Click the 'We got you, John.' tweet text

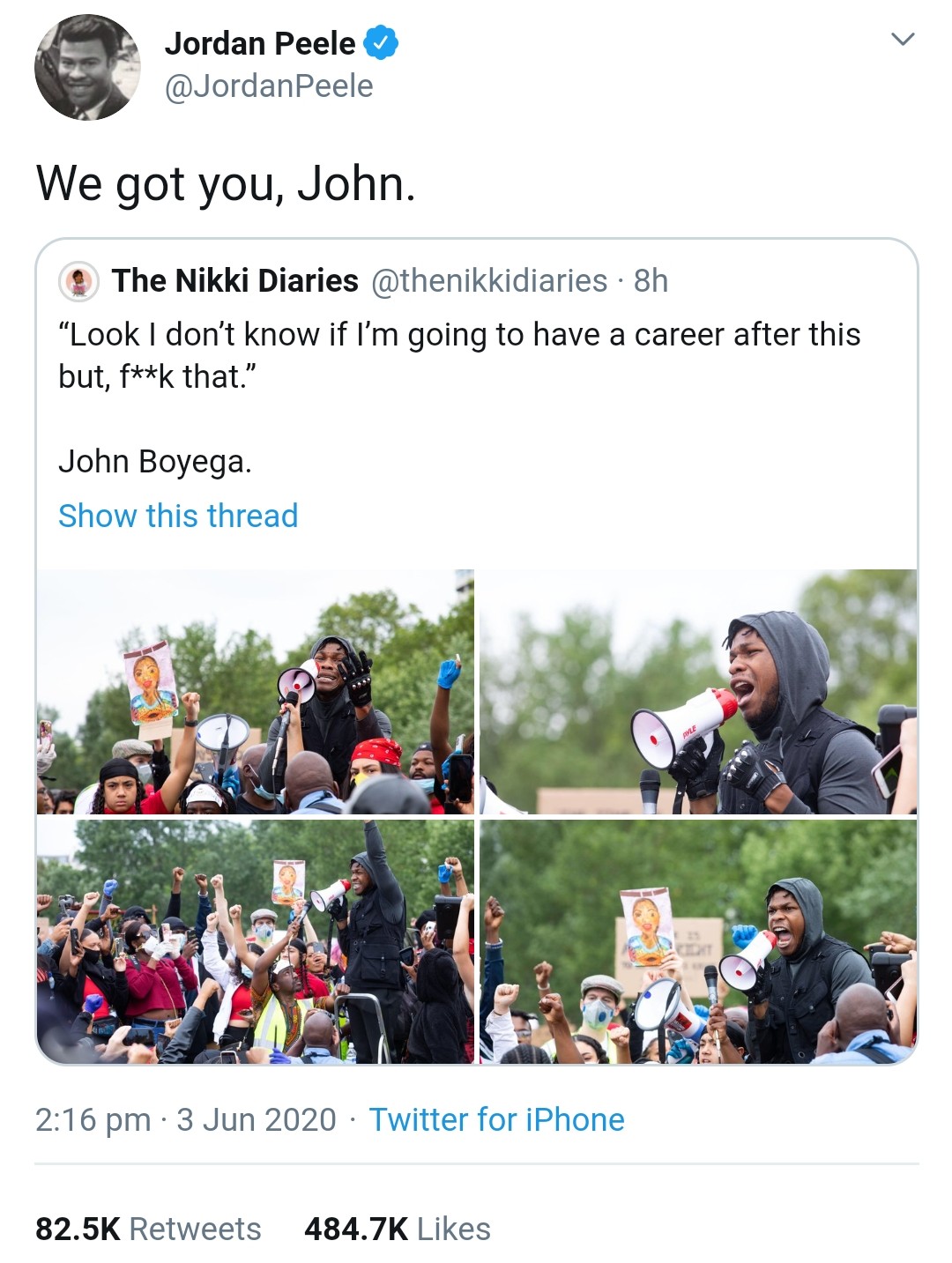click(x=226, y=183)
